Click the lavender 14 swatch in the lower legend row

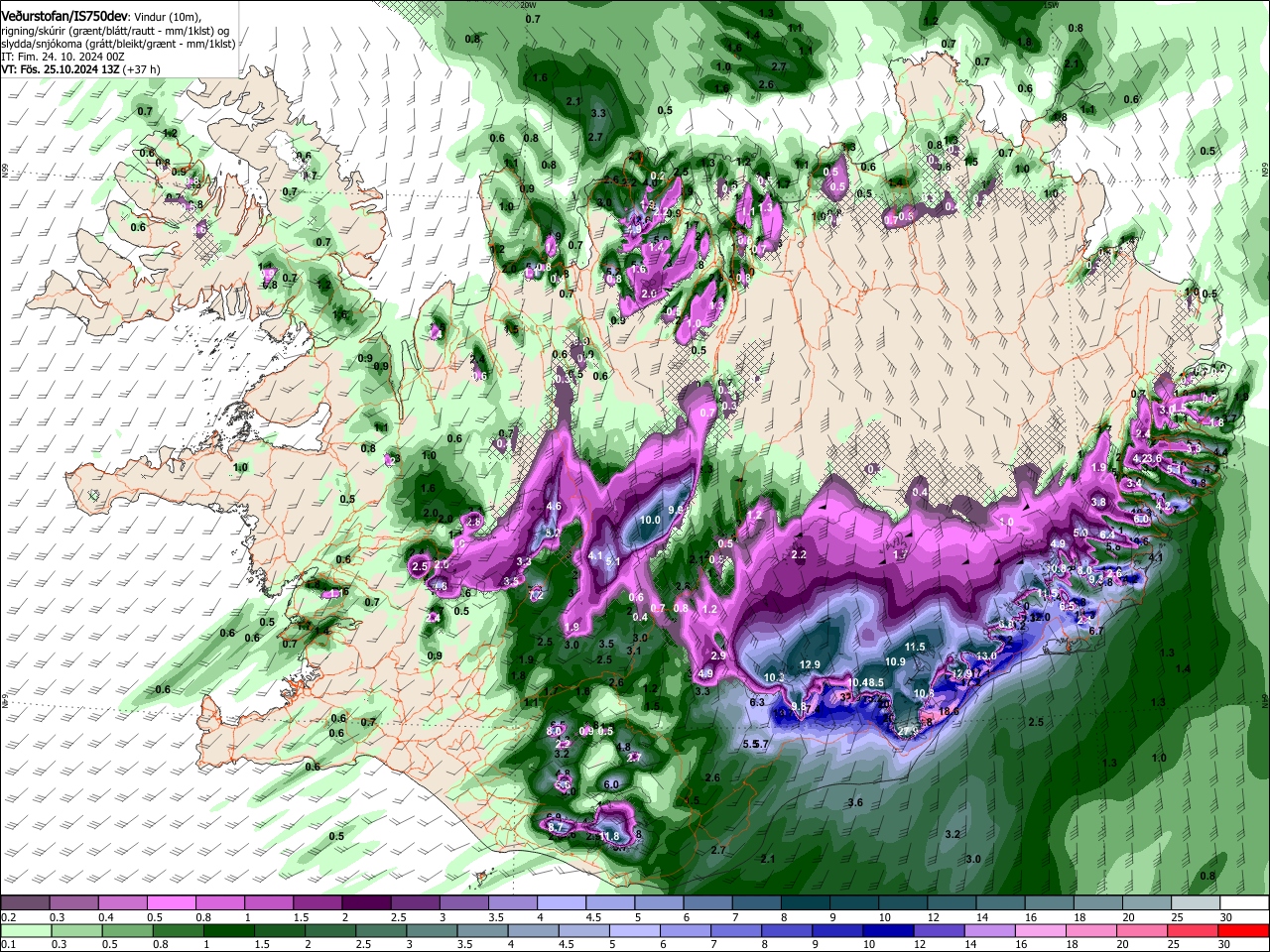(x=989, y=931)
